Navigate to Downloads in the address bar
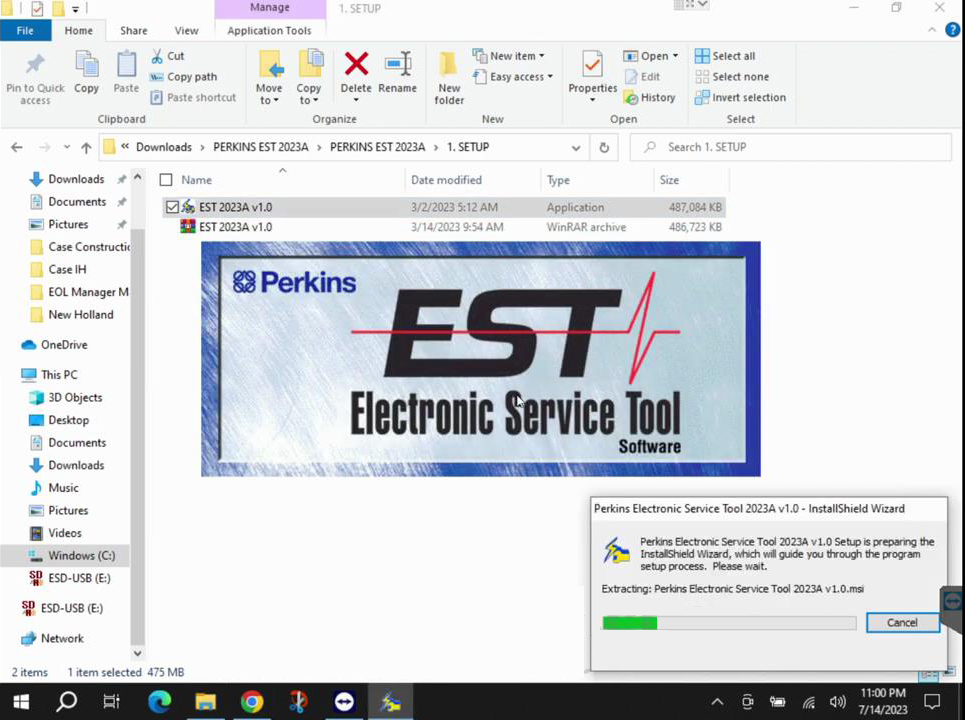965x720 pixels. pos(164,147)
